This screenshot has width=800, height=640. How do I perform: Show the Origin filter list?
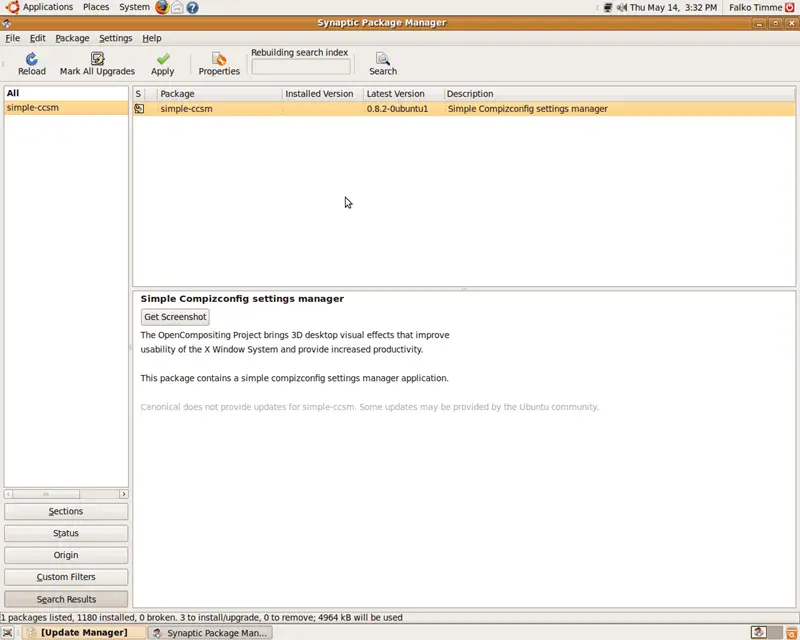point(66,555)
